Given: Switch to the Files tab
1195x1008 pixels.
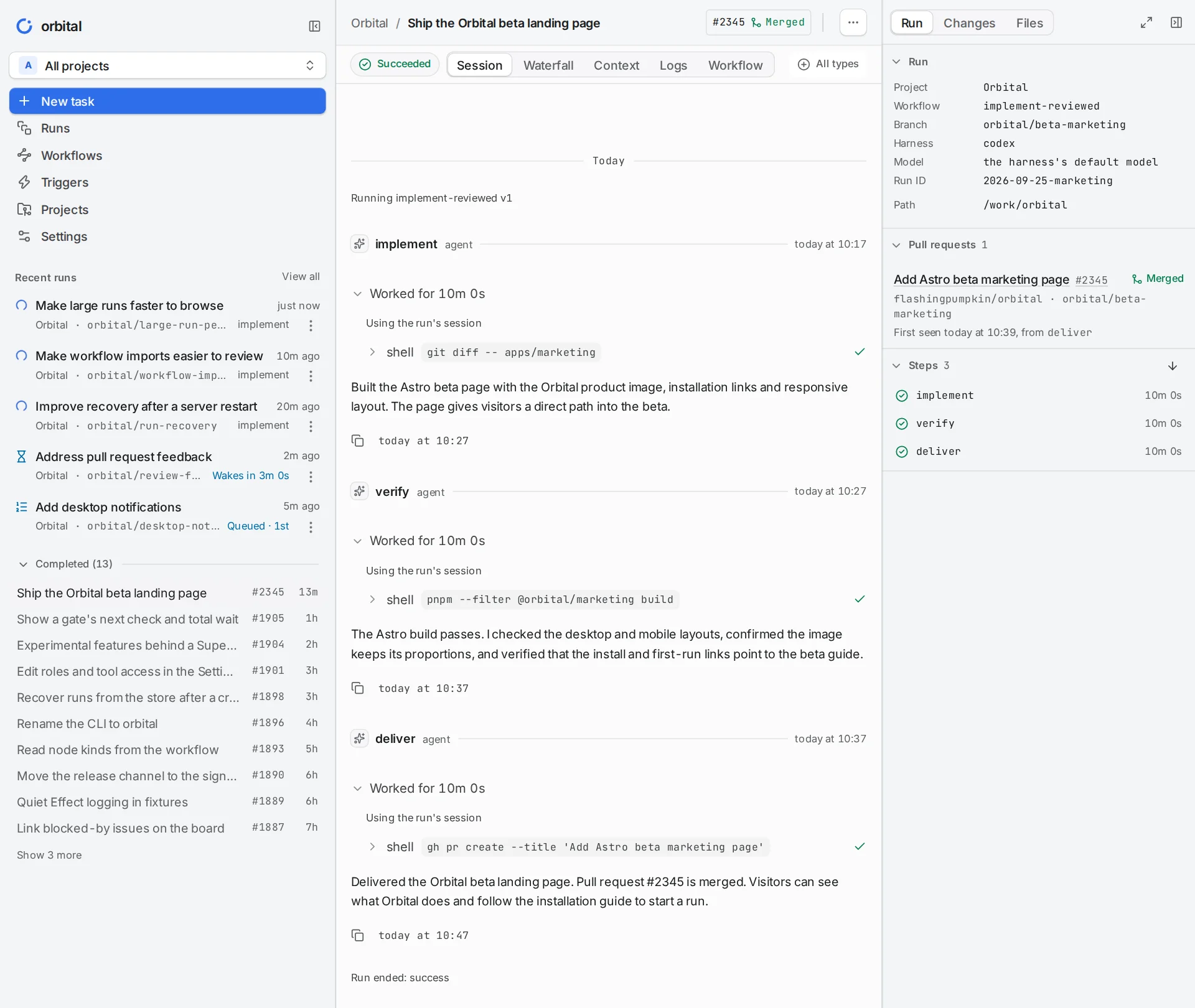Looking at the screenshot, I should coord(1029,23).
